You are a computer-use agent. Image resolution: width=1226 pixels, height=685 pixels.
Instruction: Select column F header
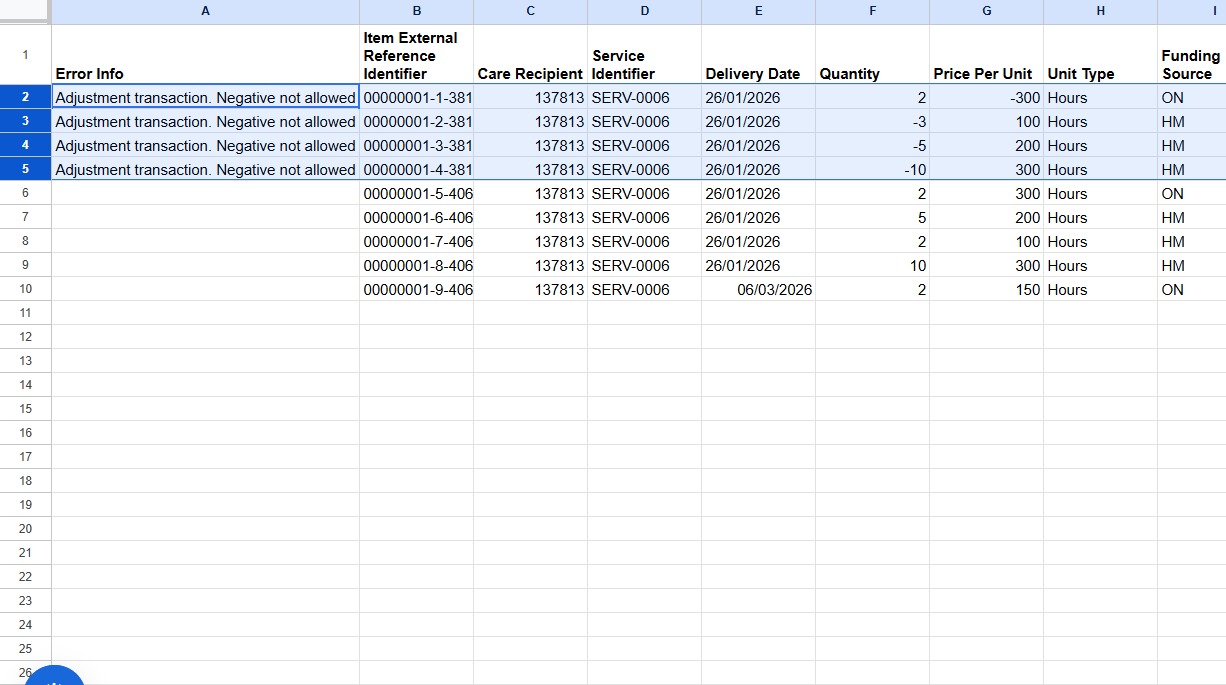(872, 11)
